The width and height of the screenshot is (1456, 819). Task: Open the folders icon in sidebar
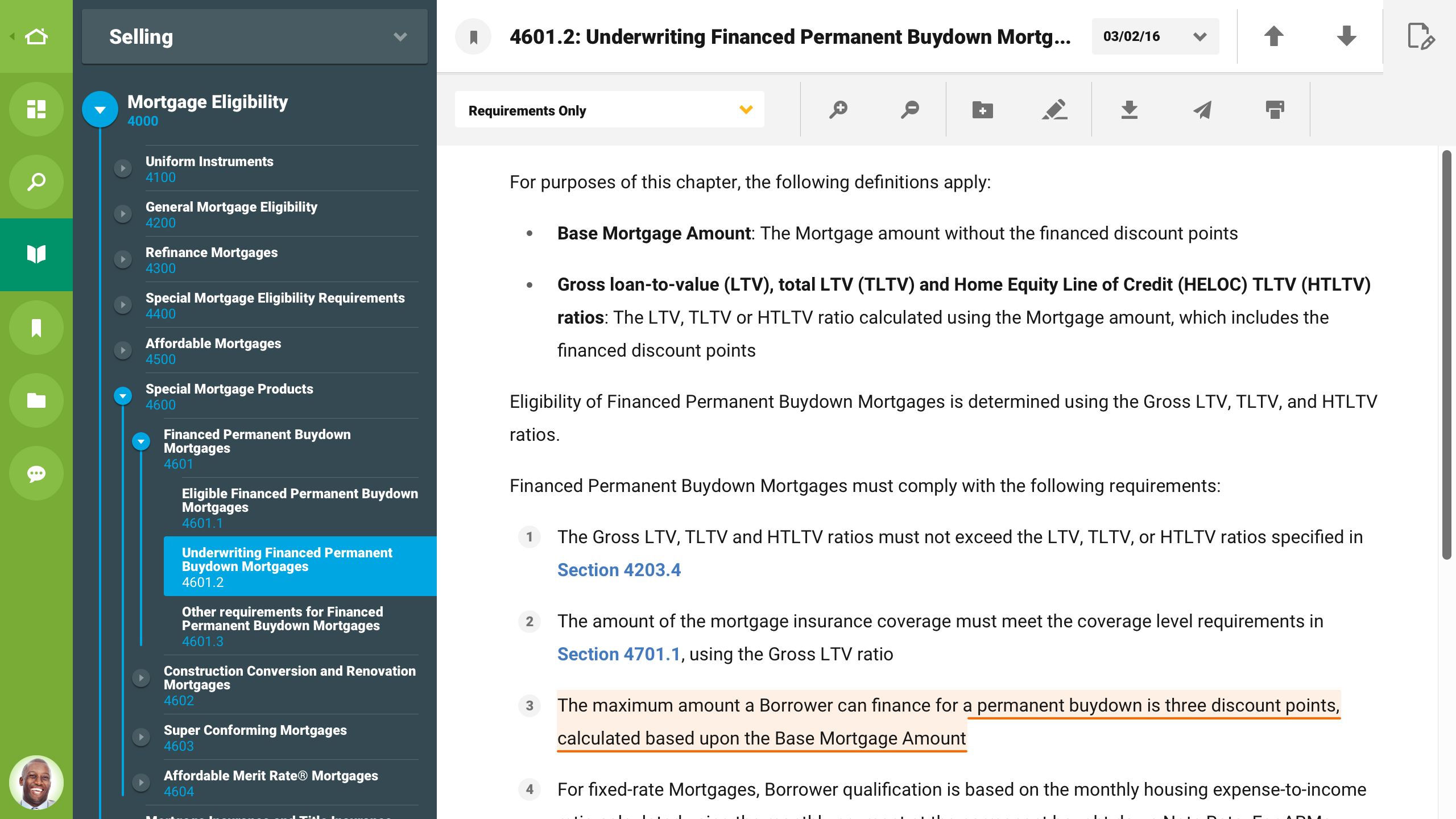36,400
